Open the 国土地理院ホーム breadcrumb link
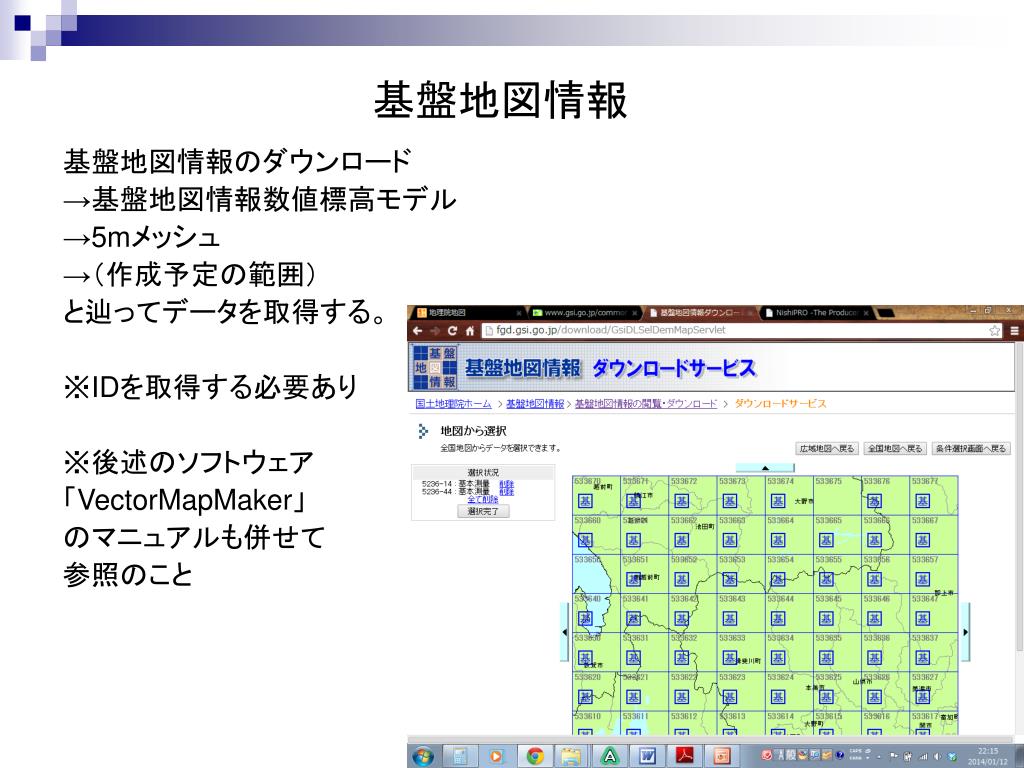Image resolution: width=1024 pixels, height=768 pixels. point(453,404)
